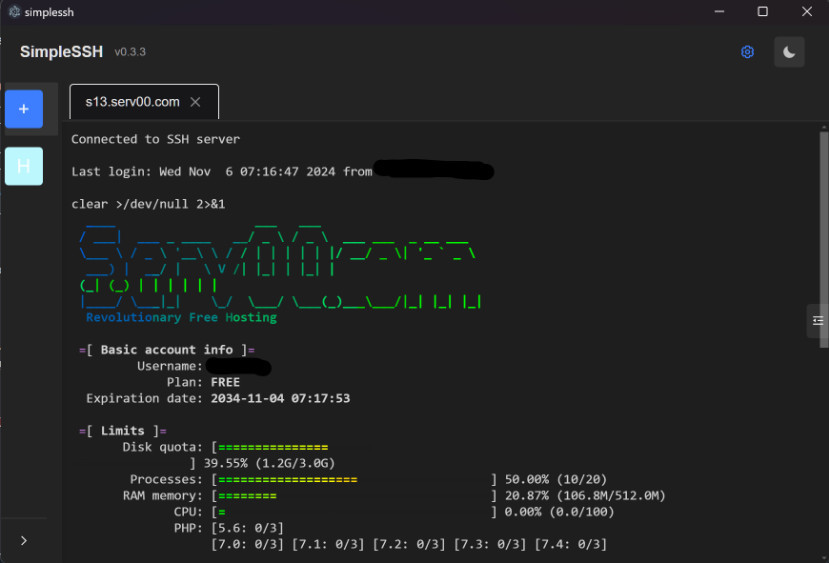The width and height of the screenshot is (829, 563).
Task: Open settings via the blue gear icon
Action: pos(747,52)
